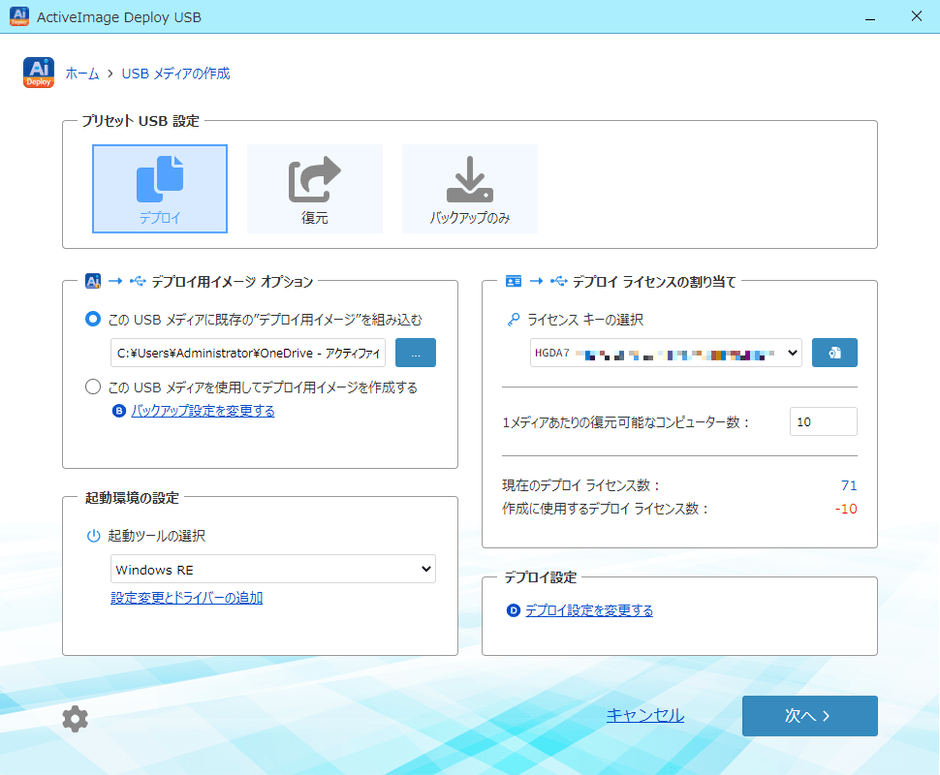Select radio to create deploy image with USB
Image resolution: width=940 pixels, height=775 pixels.
(x=93, y=386)
